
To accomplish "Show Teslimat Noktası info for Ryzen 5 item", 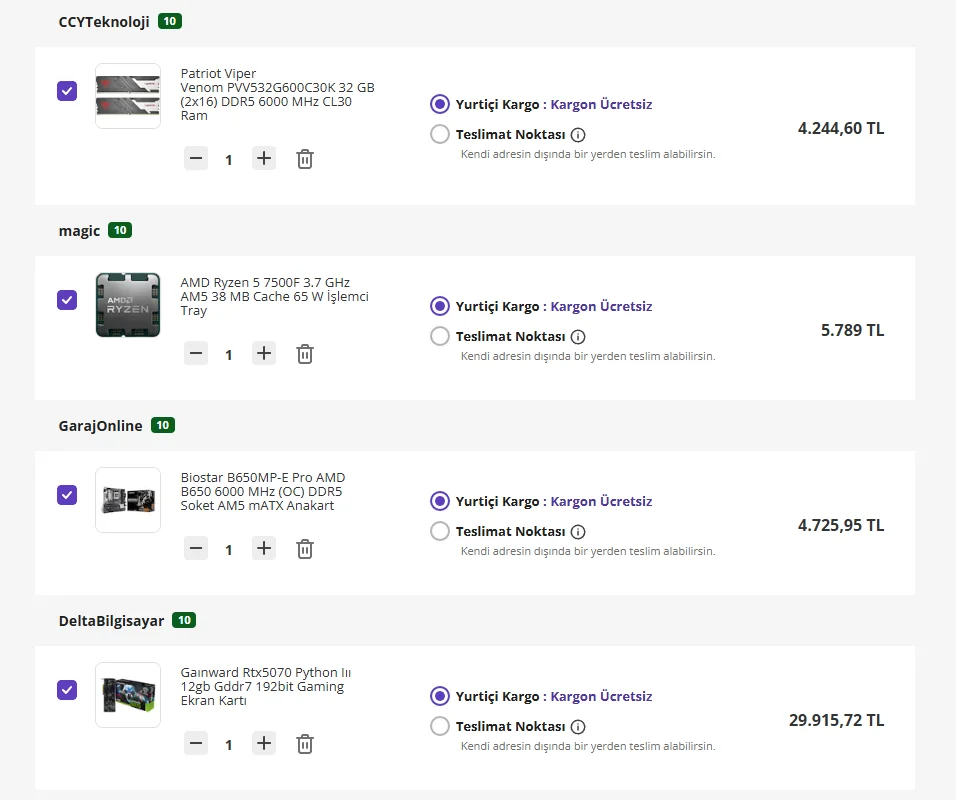I will [578, 337].
